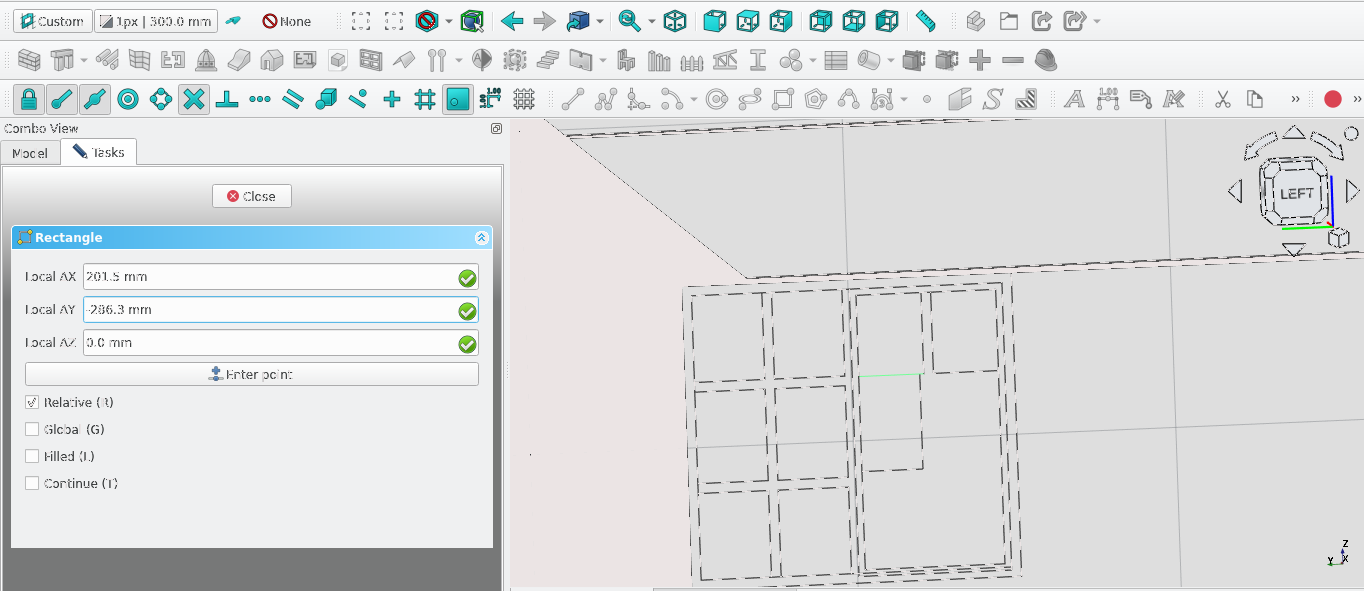The width and height of the screenshot is (1364, 591).
Task: Click the Local AX input field
Action: pyautogui.click(x=268, y=277)
